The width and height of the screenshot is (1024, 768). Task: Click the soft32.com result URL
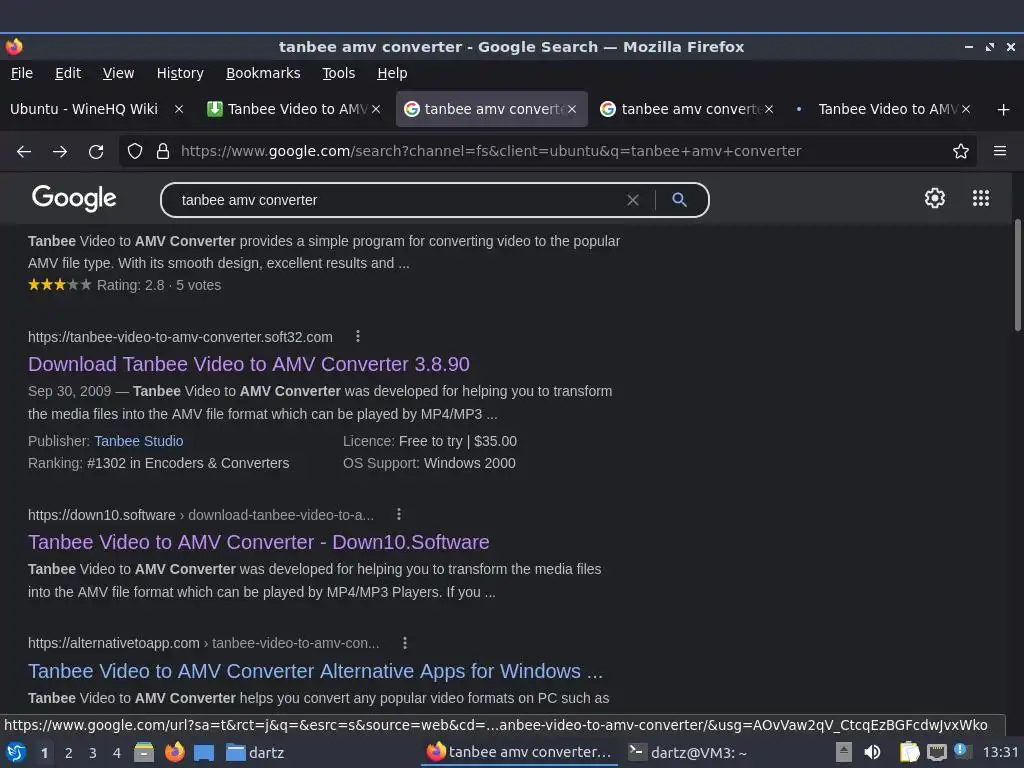click(x=180, y=337)
